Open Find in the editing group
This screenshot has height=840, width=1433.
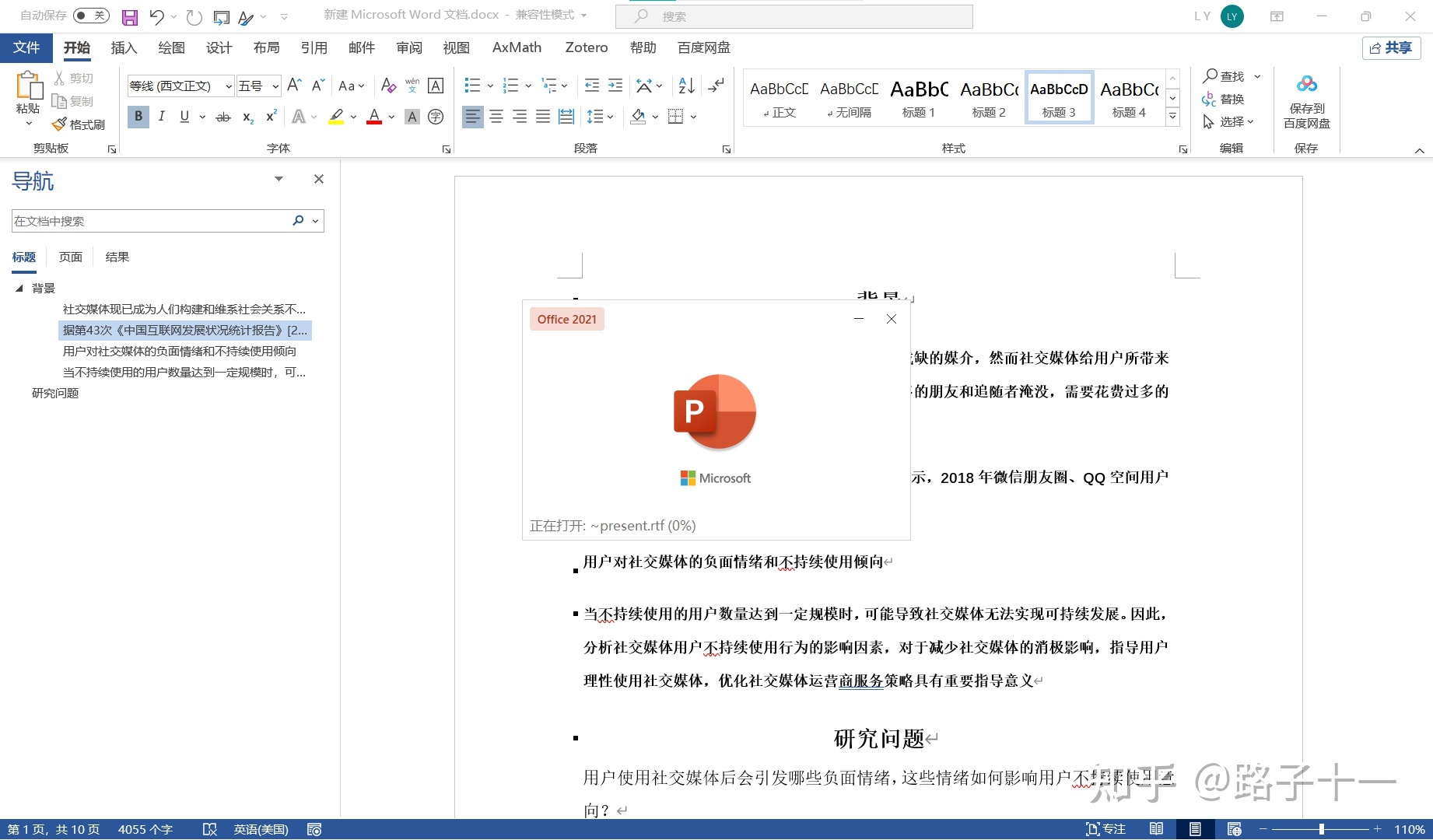point(1225,76)
